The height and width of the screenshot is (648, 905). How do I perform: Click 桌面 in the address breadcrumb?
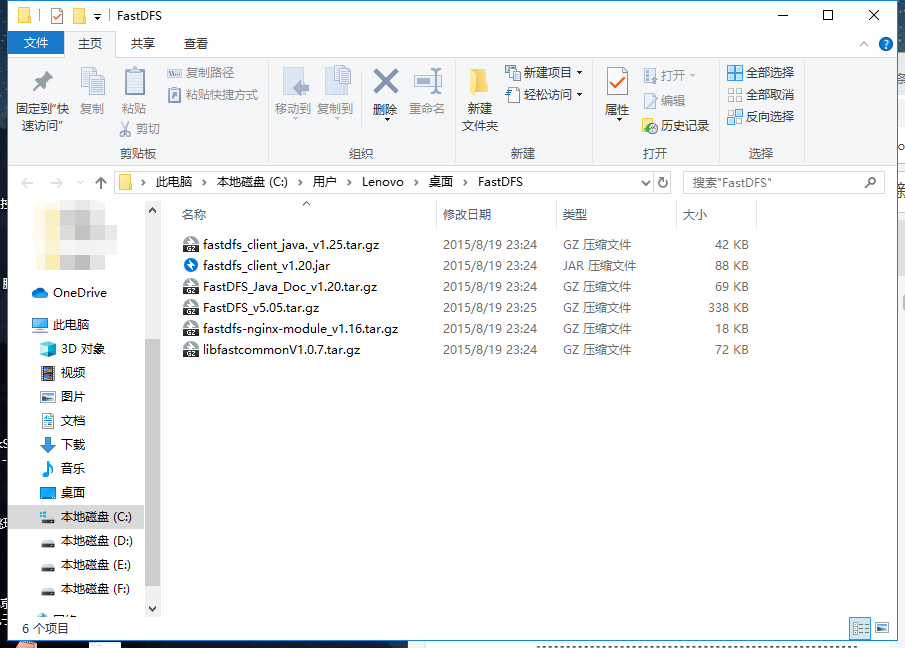(x=441, y=182)
